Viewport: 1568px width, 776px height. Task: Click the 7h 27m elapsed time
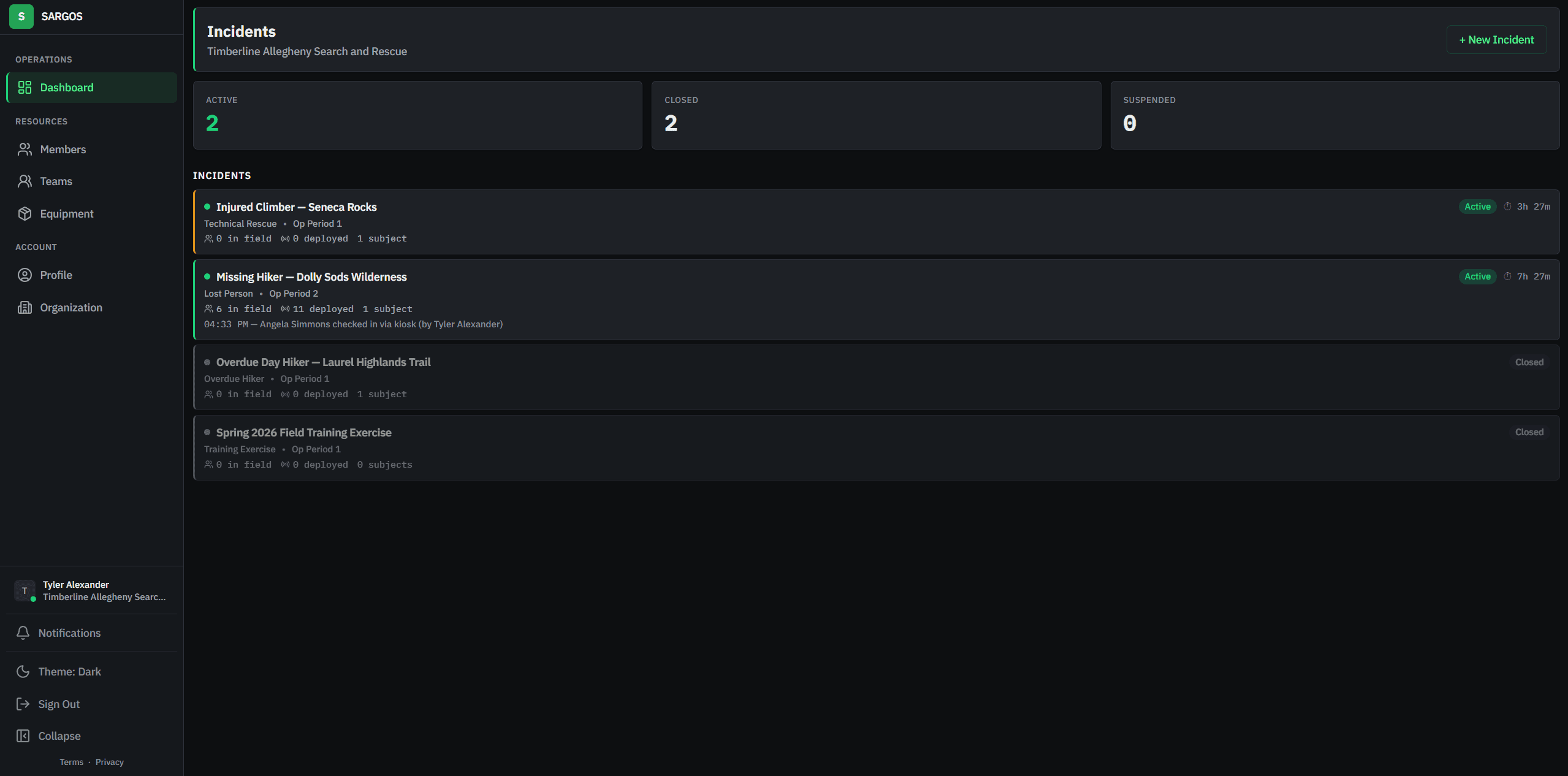click(1533, 276)
